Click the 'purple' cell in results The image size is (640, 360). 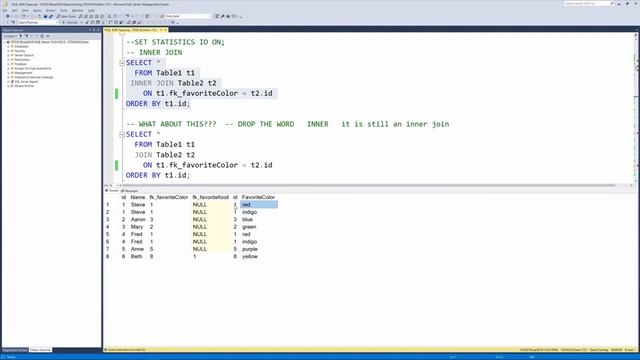[x=250, y=249]
